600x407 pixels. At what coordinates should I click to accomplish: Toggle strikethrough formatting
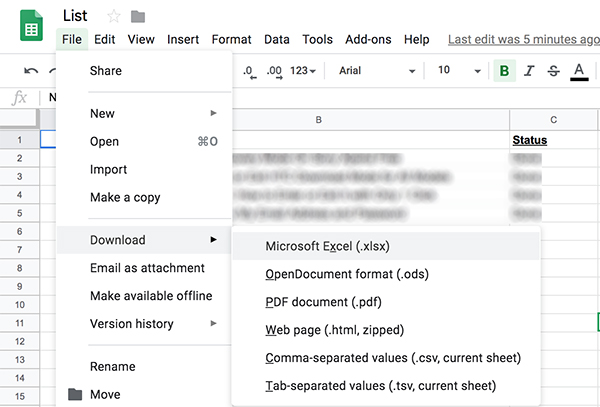pyautogui.click(x=553, y=70)
